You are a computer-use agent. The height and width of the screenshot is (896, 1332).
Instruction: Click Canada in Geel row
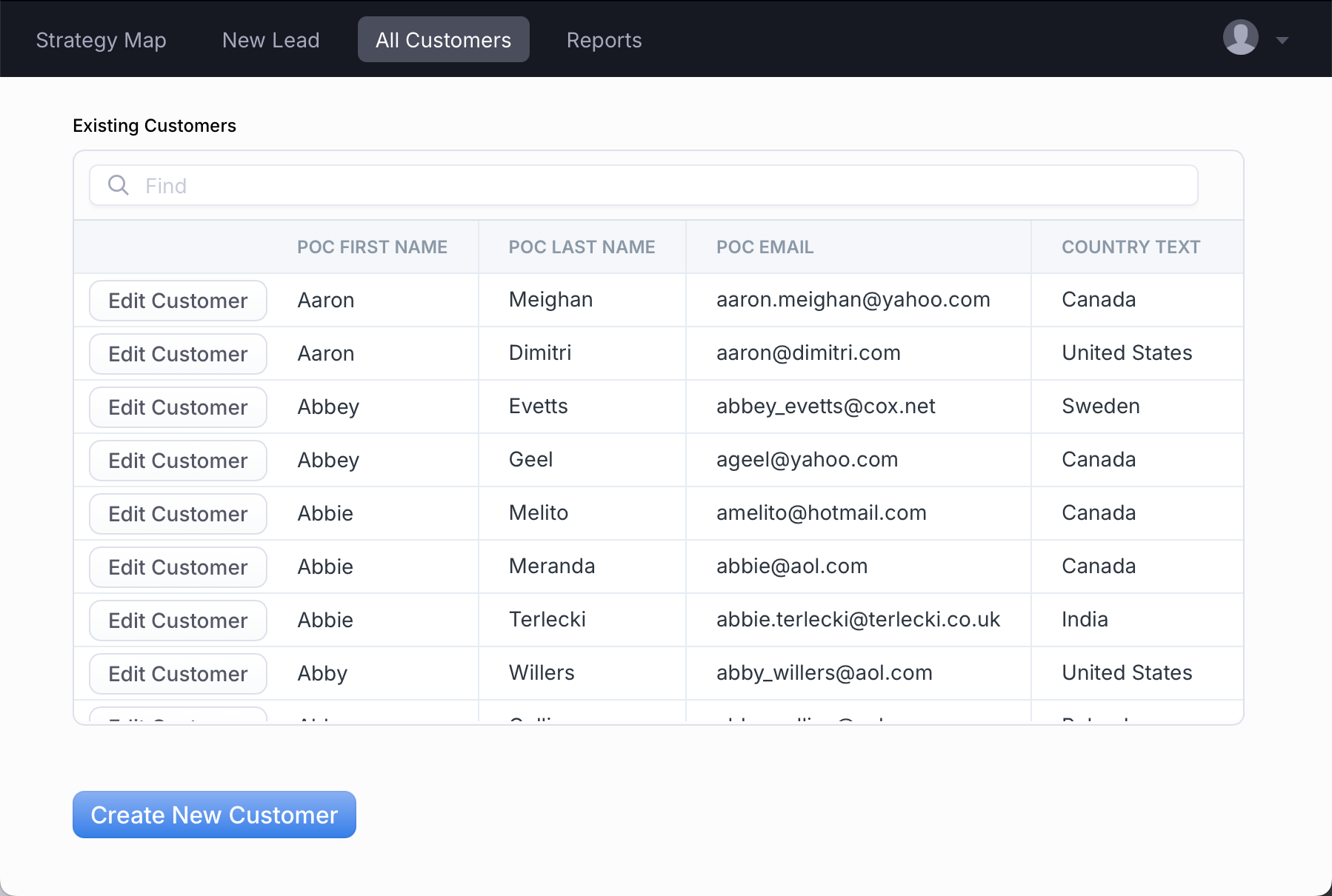(x=1099, y=460)
